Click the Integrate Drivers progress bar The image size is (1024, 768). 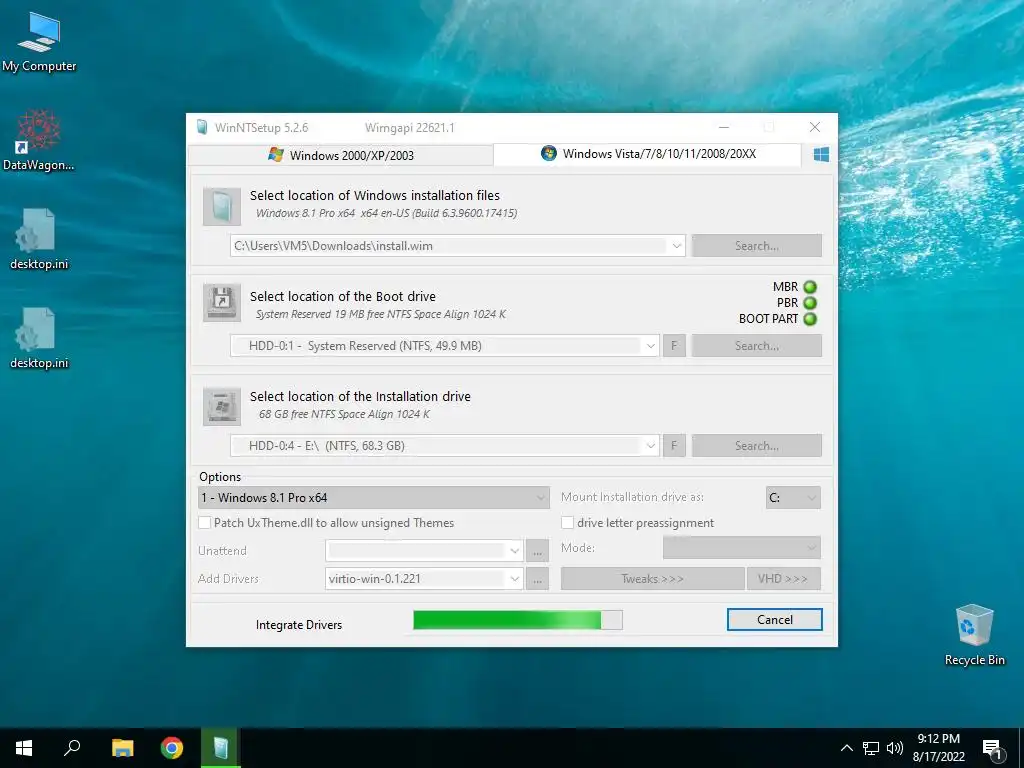pos(518,620)
